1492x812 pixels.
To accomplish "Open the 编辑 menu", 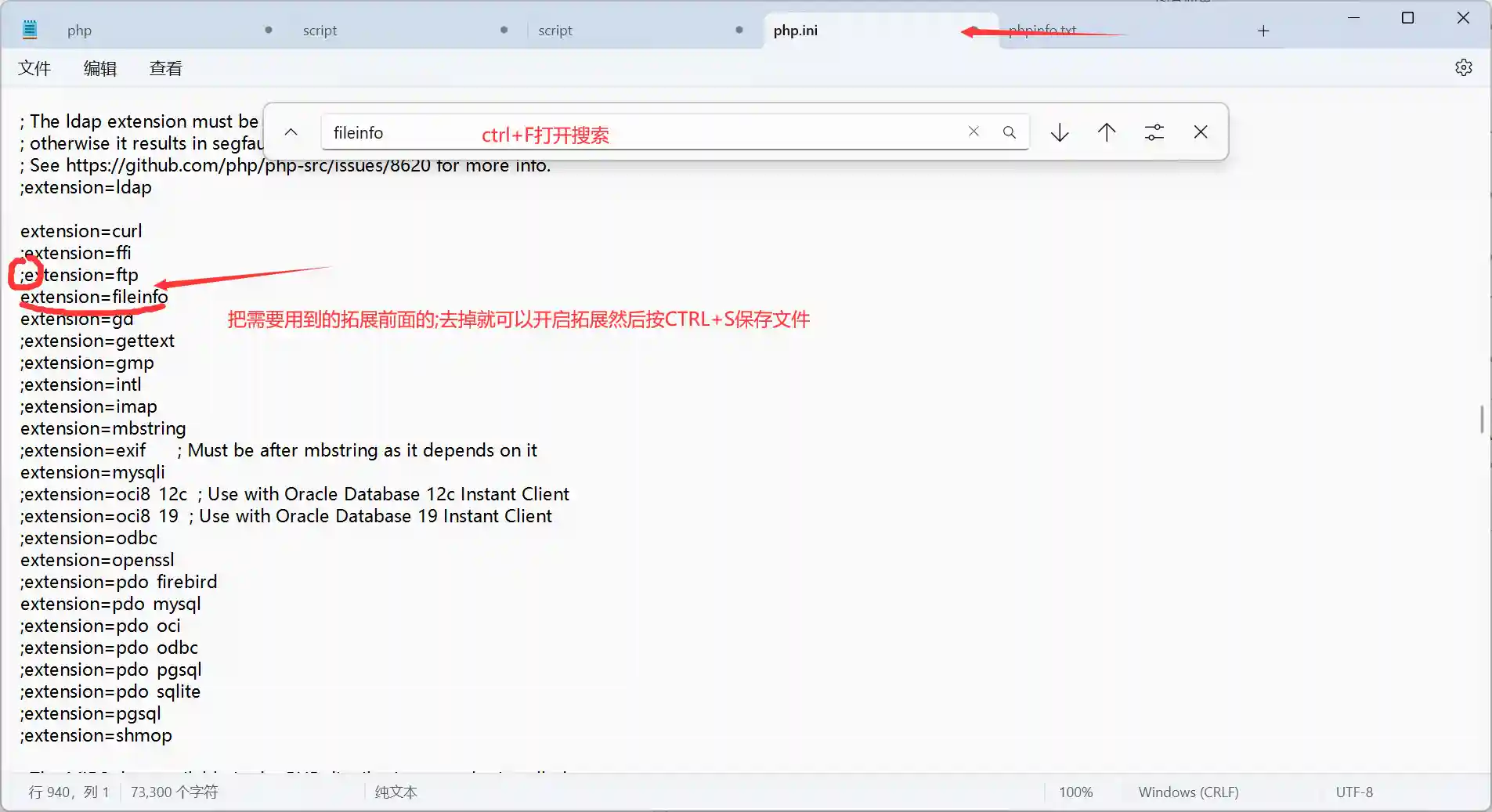I will click(x=99, y=68).
